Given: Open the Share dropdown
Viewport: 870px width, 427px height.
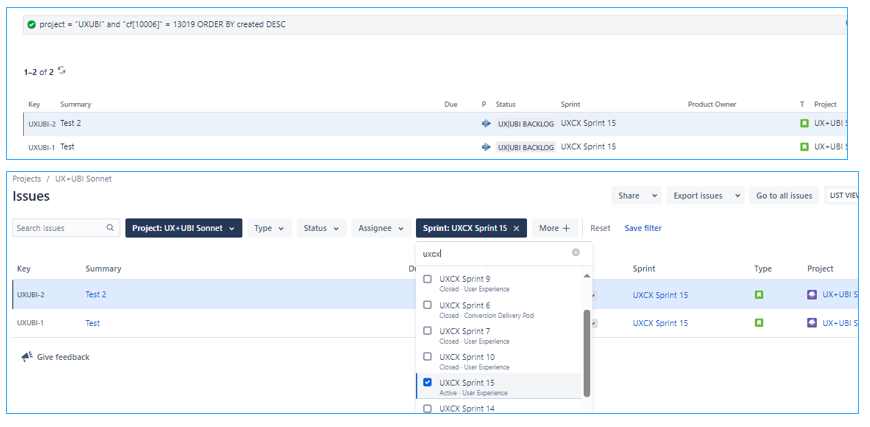Looking at the screenshot, I should pyautogui.click(x=636, y=196).
